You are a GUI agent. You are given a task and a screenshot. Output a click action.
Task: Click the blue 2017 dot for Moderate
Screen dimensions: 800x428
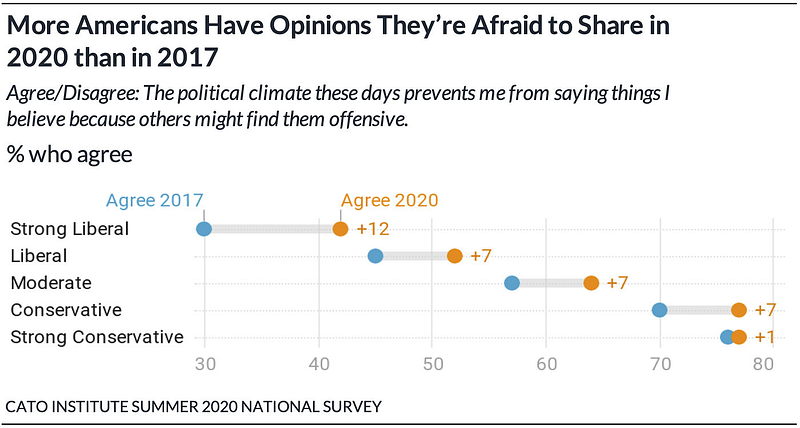pyautogui.click(x=512, y=283)
